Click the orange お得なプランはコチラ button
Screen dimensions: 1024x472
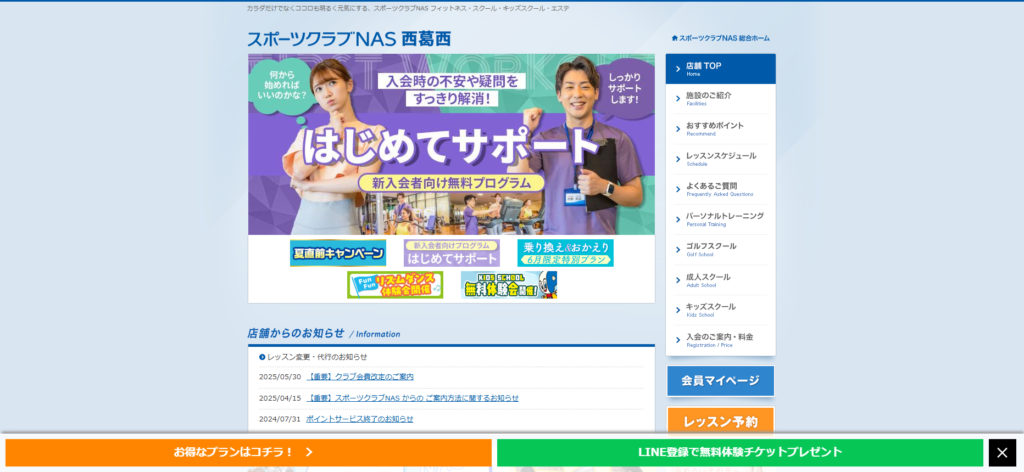(248, 453)
